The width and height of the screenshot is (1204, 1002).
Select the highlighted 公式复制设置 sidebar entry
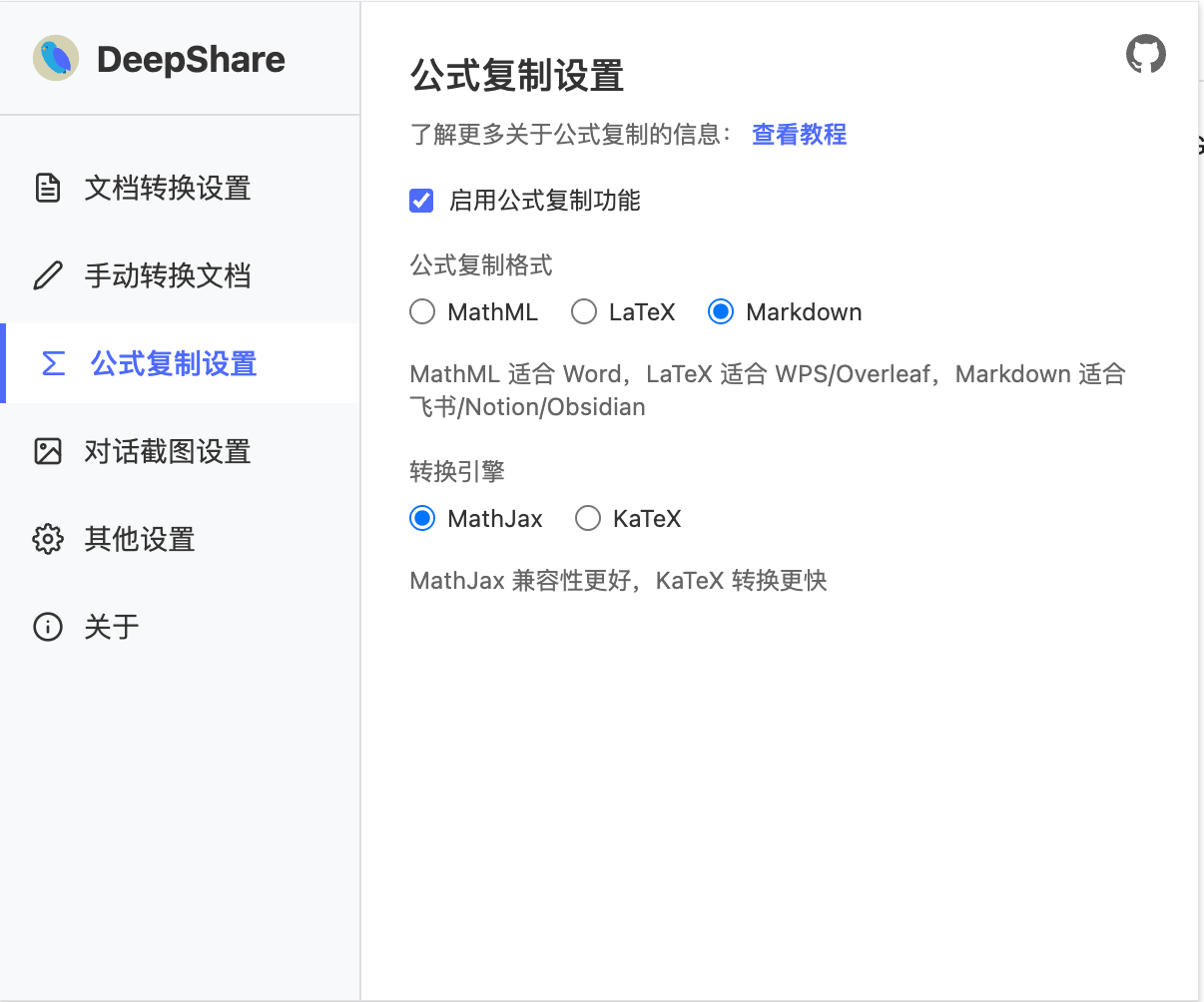[173, 363]
